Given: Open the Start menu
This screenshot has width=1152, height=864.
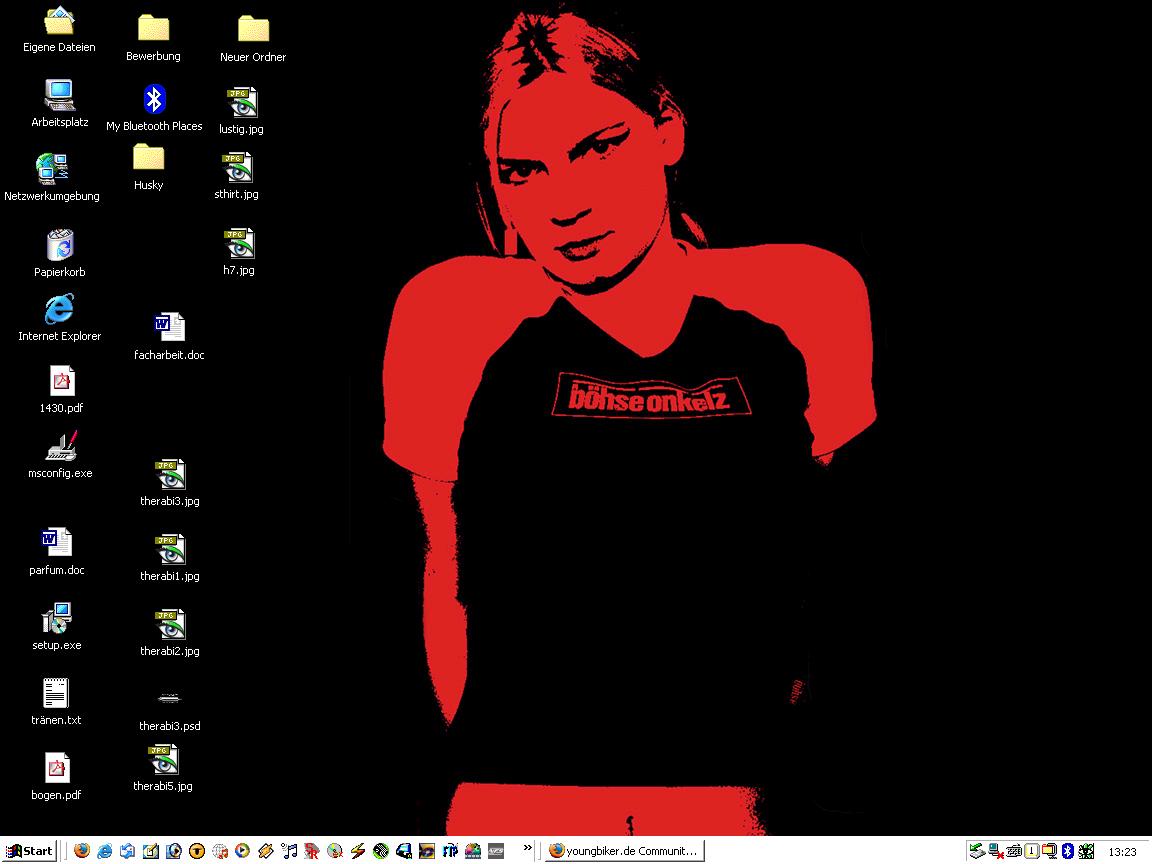Looking at the screenshot, I should click(x=29, y=851).
